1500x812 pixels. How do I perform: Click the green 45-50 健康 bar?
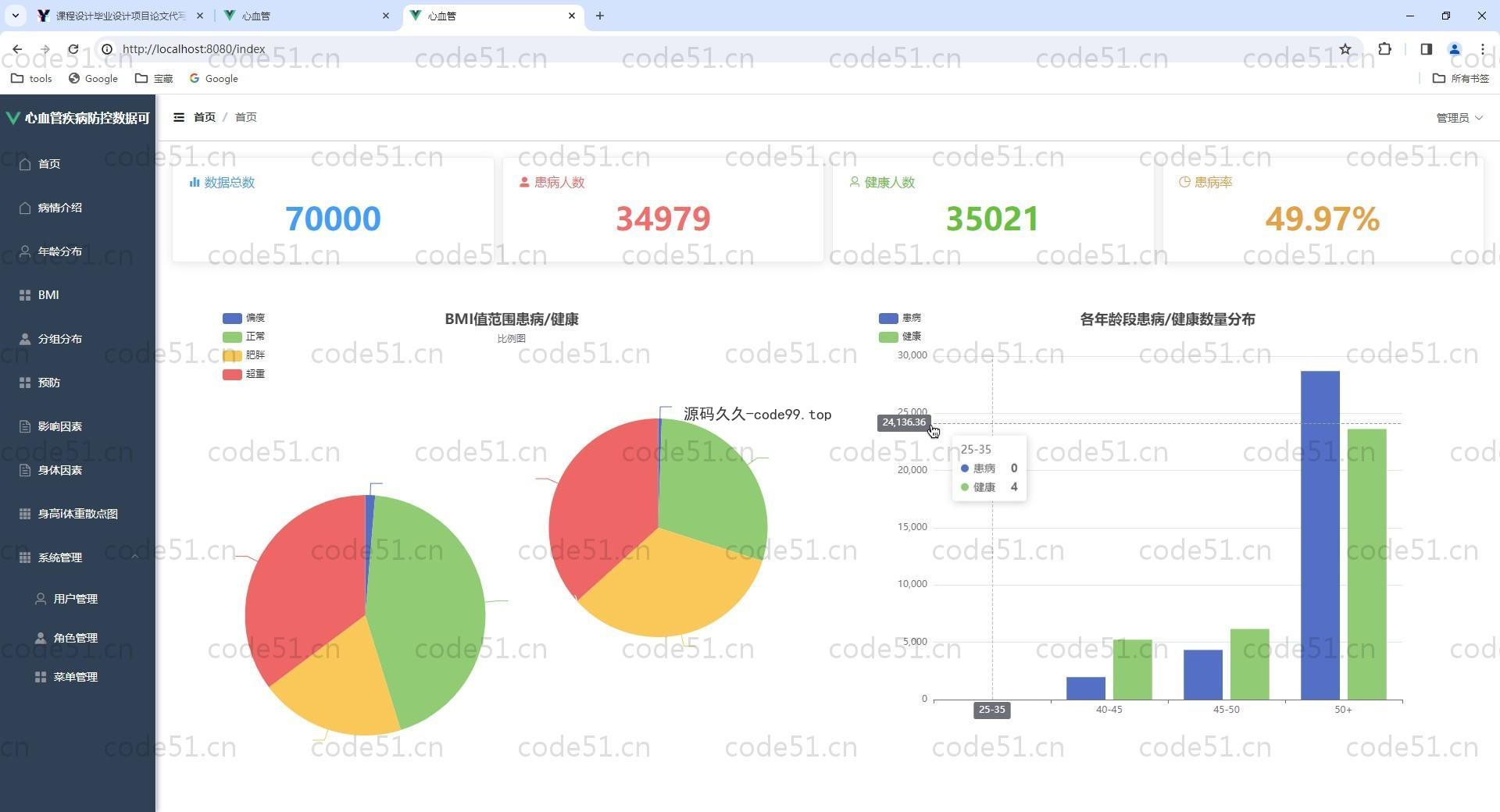pos(1249,664)
